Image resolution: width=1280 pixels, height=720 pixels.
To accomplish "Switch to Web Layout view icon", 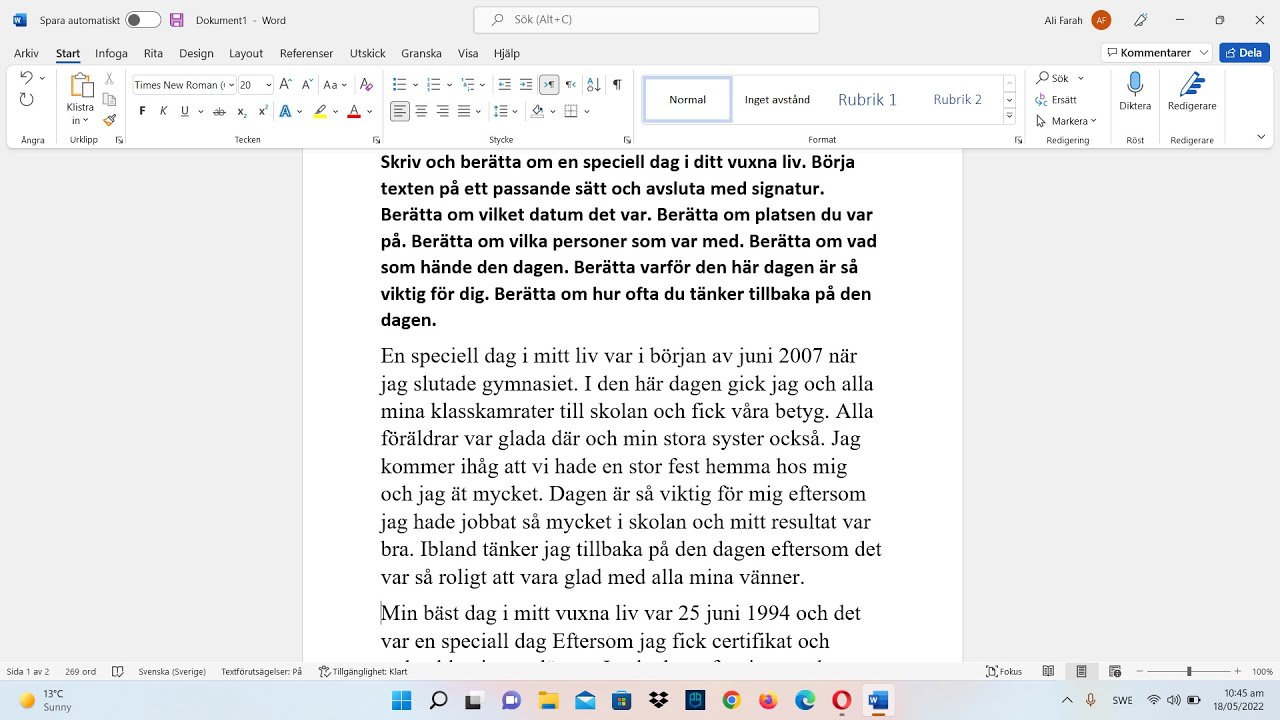I will click(1115, 672).
